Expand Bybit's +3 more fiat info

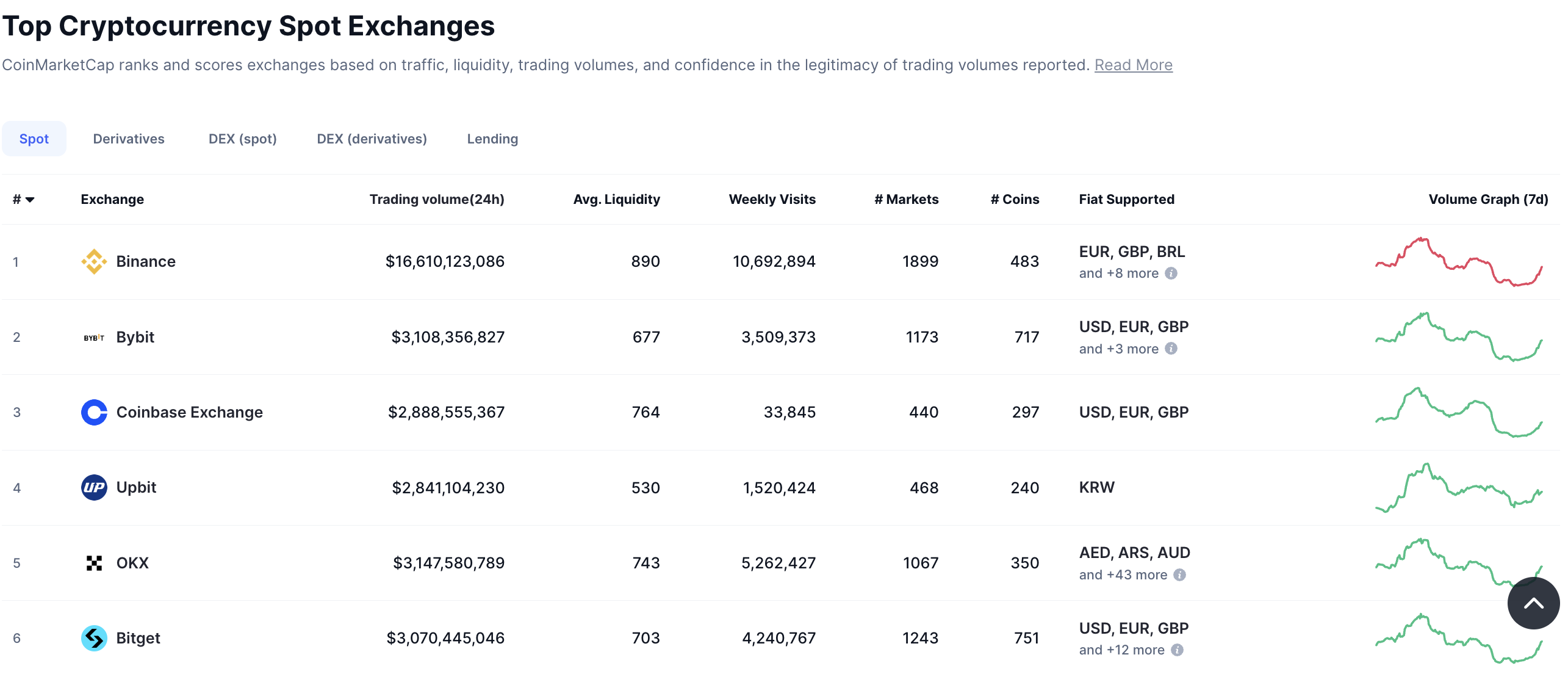1170,349
